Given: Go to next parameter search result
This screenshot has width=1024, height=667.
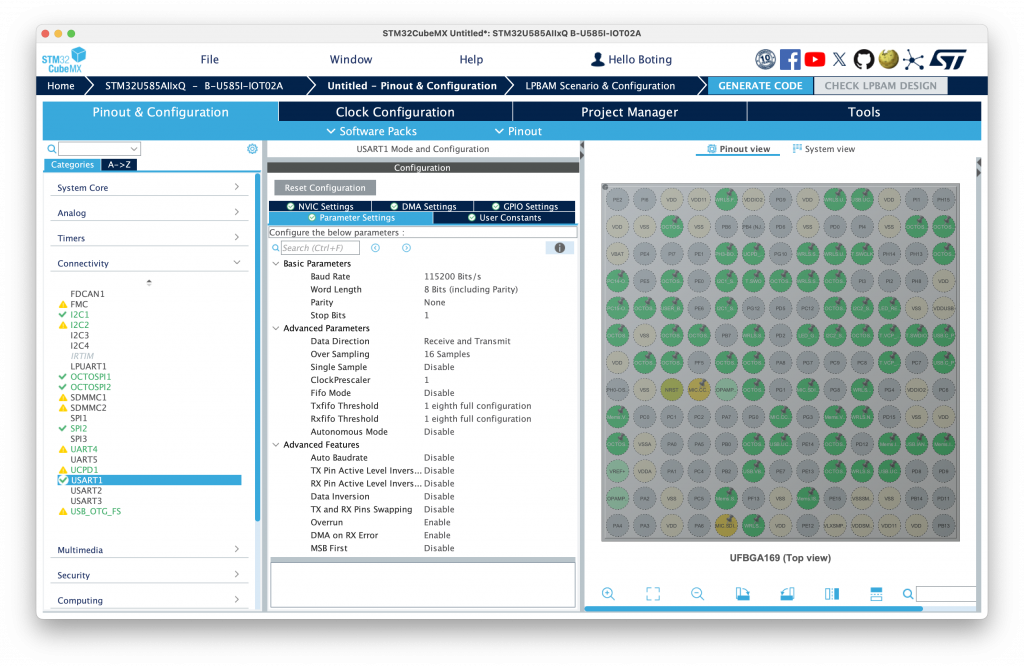Looking at the screenshot, I should (x=406, y=248).
